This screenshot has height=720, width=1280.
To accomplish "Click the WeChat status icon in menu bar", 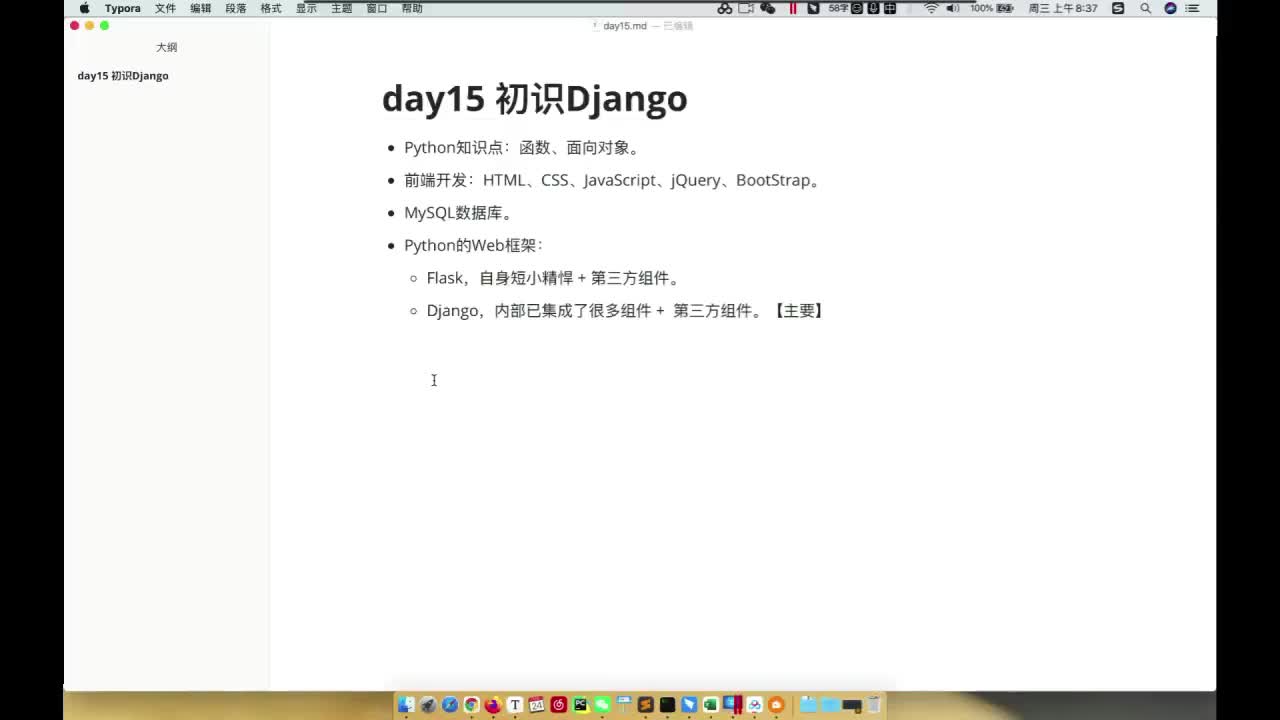I will 767,8.
